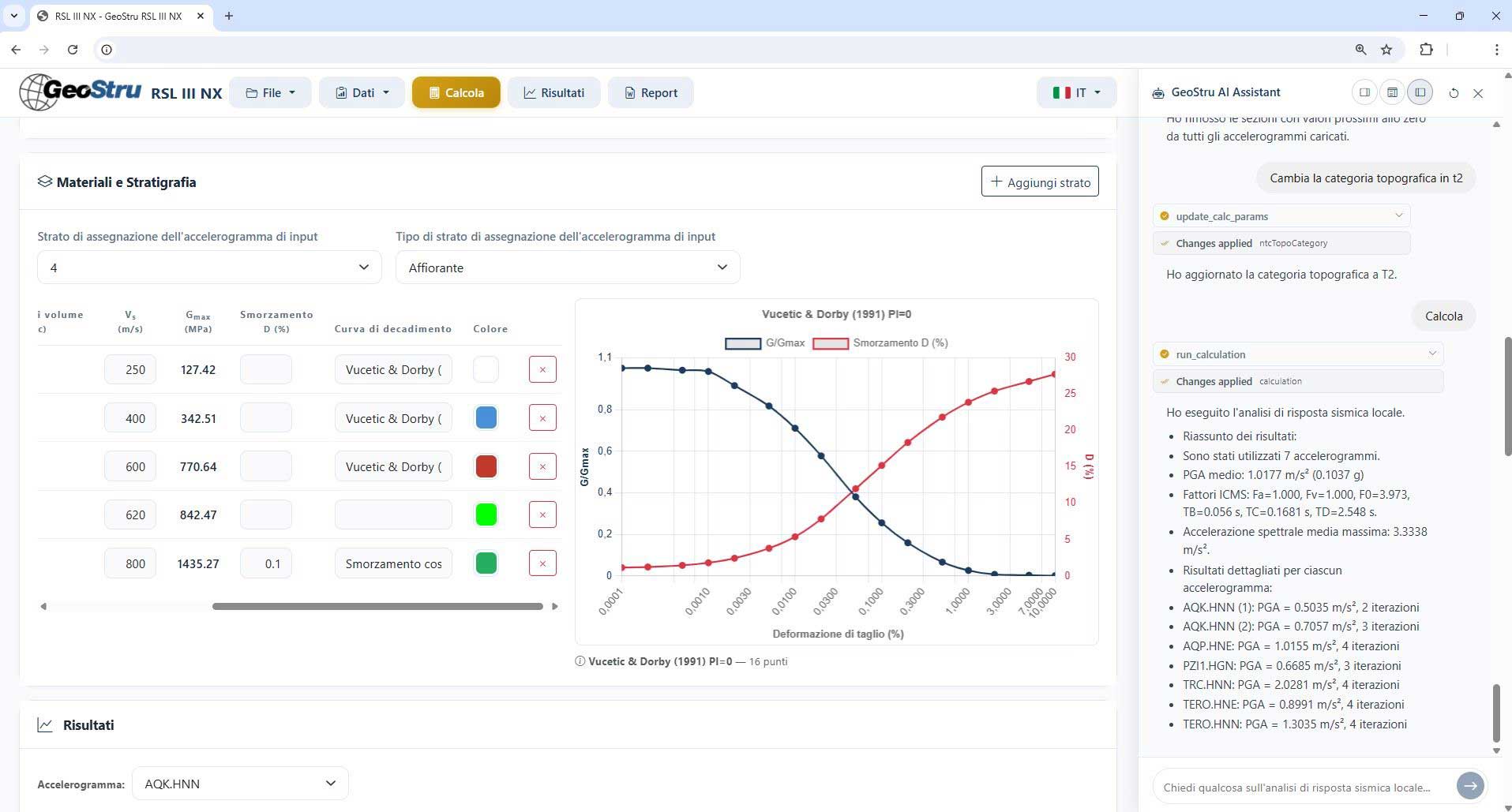
Task: Reset the AI Assistant conversation
Action: click(x=1454, y=93)
